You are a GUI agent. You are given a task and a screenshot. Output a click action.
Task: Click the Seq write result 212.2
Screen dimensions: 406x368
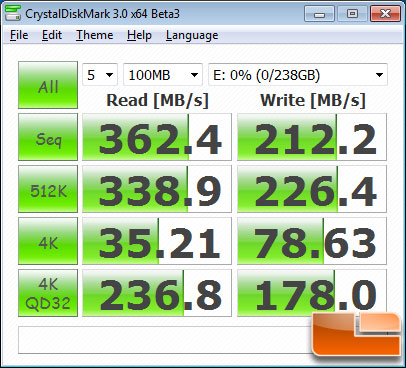[312, 137]
